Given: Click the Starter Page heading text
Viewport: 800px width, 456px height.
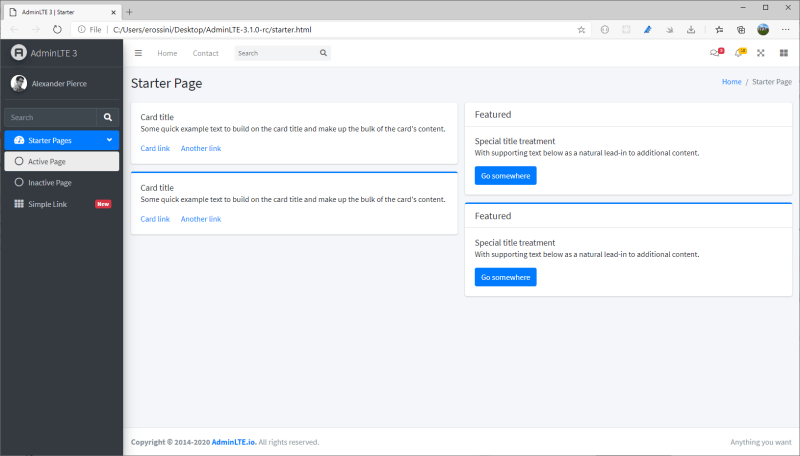Looking at the screenshot, I should 166,83.
